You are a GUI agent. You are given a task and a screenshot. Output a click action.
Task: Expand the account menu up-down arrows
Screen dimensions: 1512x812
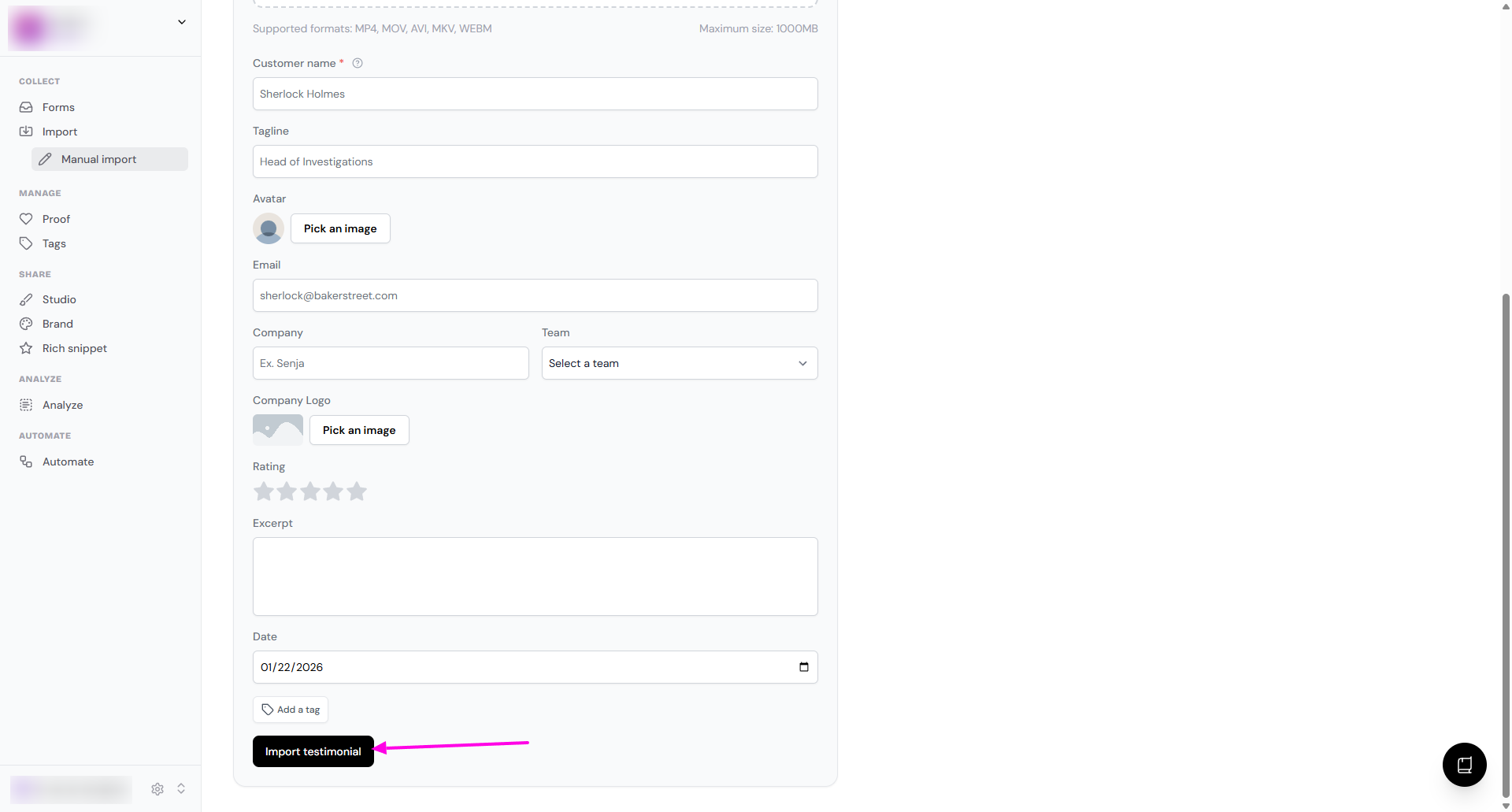click(181, 788)
